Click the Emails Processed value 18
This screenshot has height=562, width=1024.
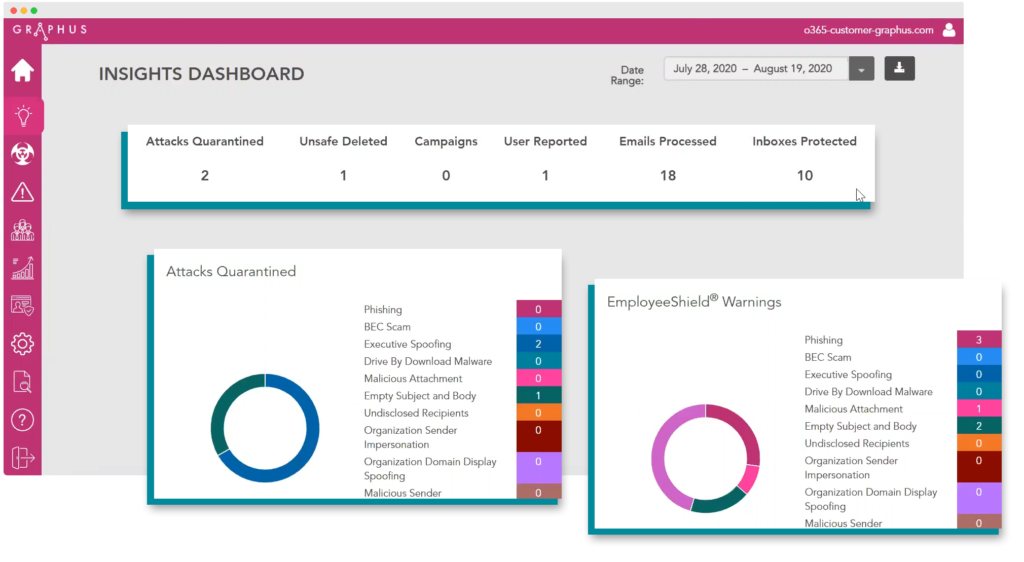click(667, 176)
